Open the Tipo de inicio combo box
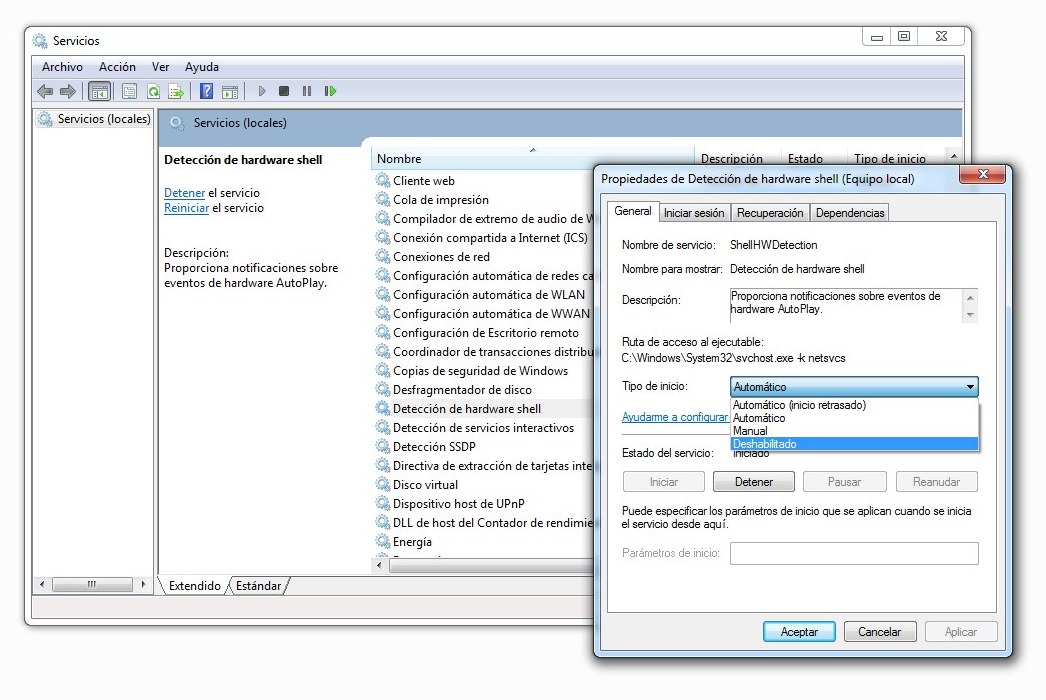The height and width of the screenshot is (700, 1046). 854,386
